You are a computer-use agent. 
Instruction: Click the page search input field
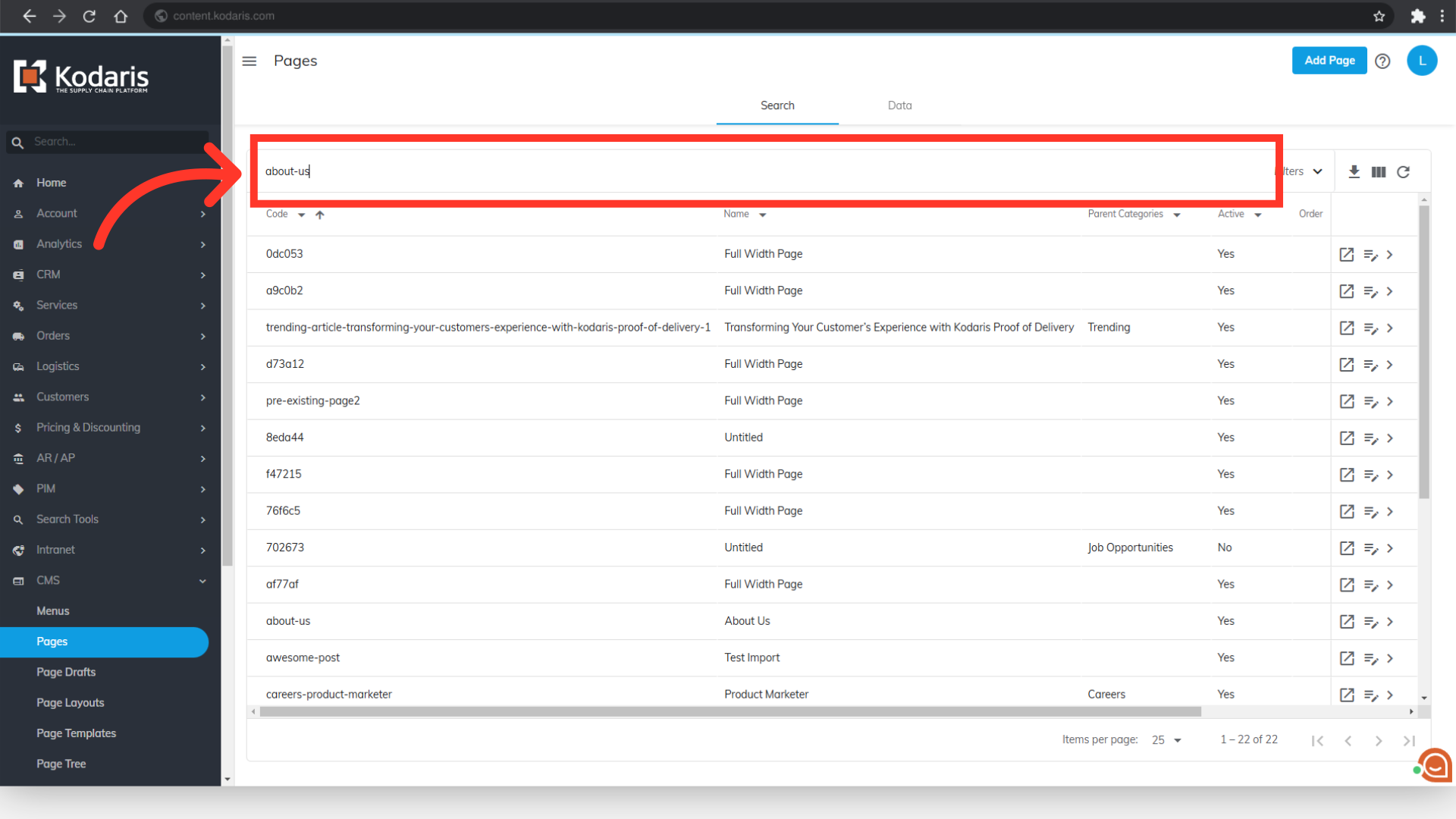click(x=758, y=171)
